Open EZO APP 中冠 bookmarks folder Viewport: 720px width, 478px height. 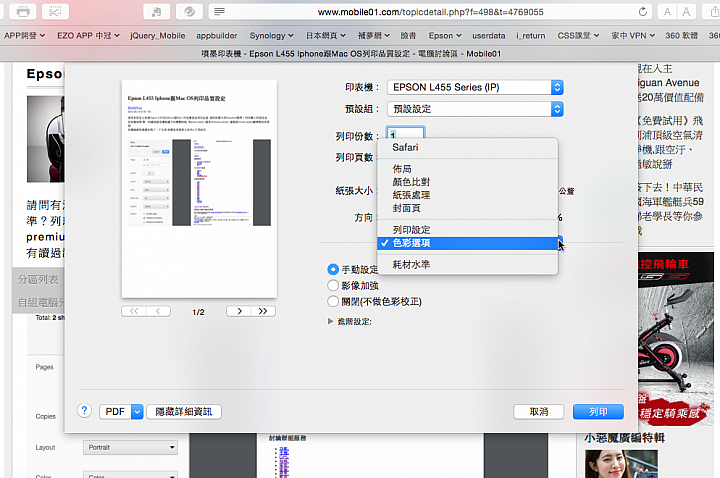point(88,35)
